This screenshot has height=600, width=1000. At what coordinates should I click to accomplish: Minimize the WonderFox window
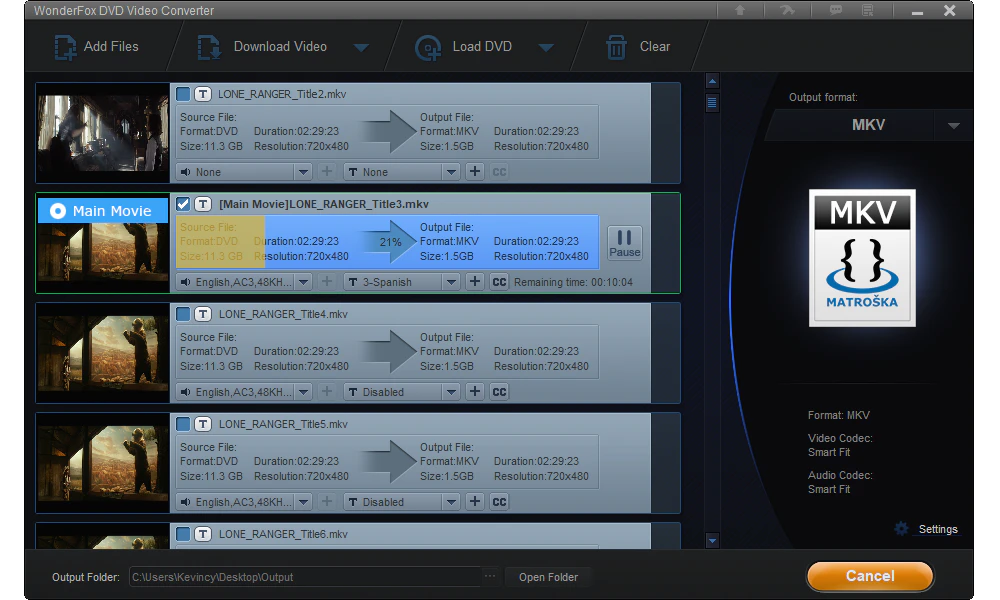917,11
